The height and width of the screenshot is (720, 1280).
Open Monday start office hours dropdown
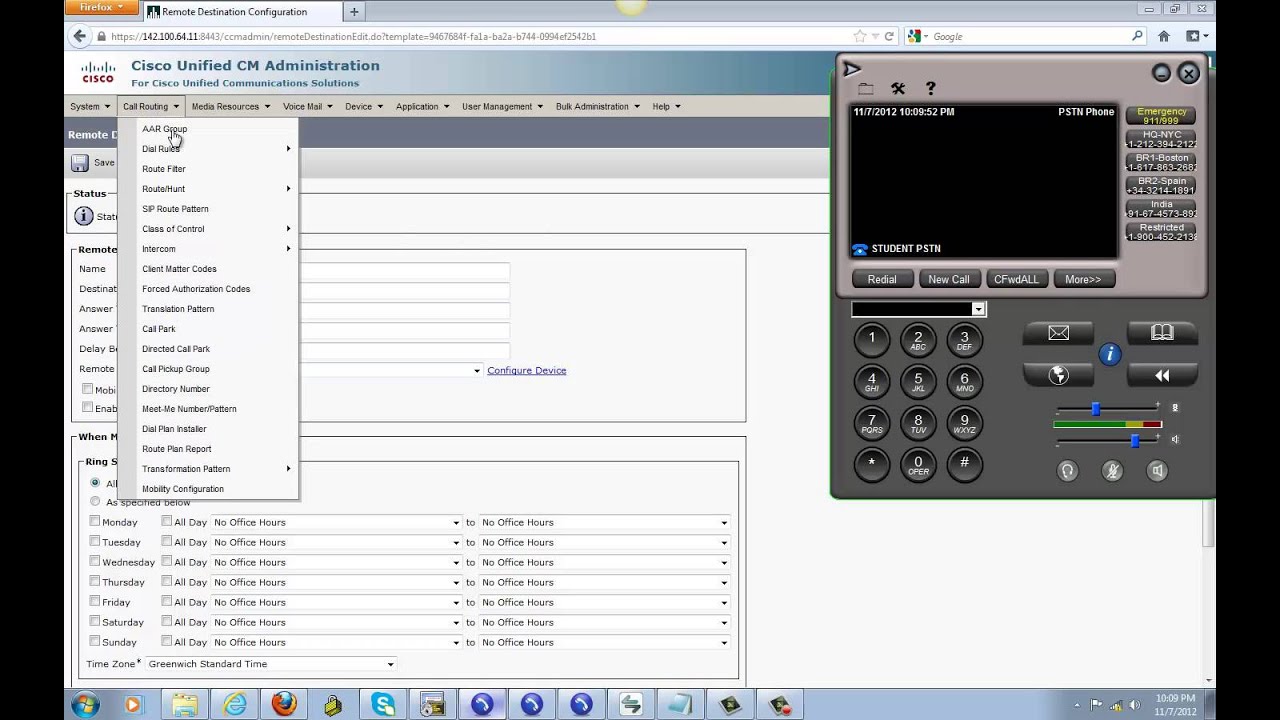coord(336,522)
